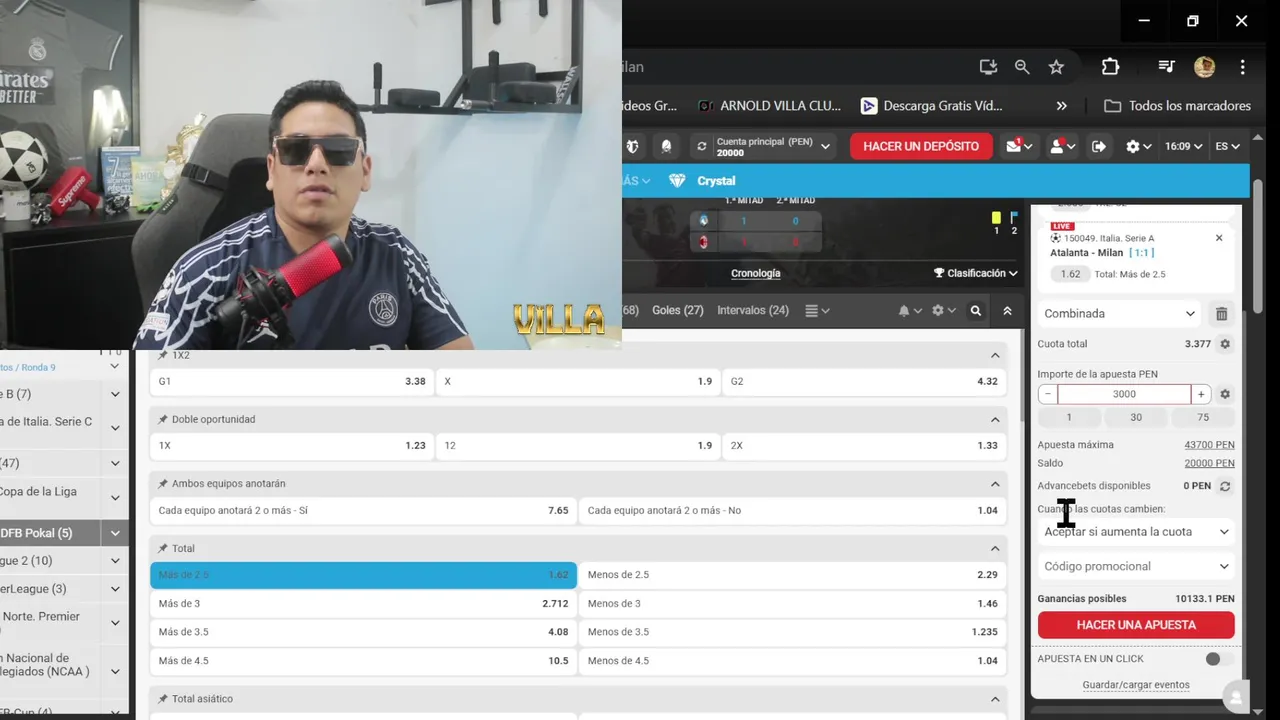The width and height of the screenshot is (1280, 720).
Task: Increase the stake with the plus button
Action: pos(1201,395)
